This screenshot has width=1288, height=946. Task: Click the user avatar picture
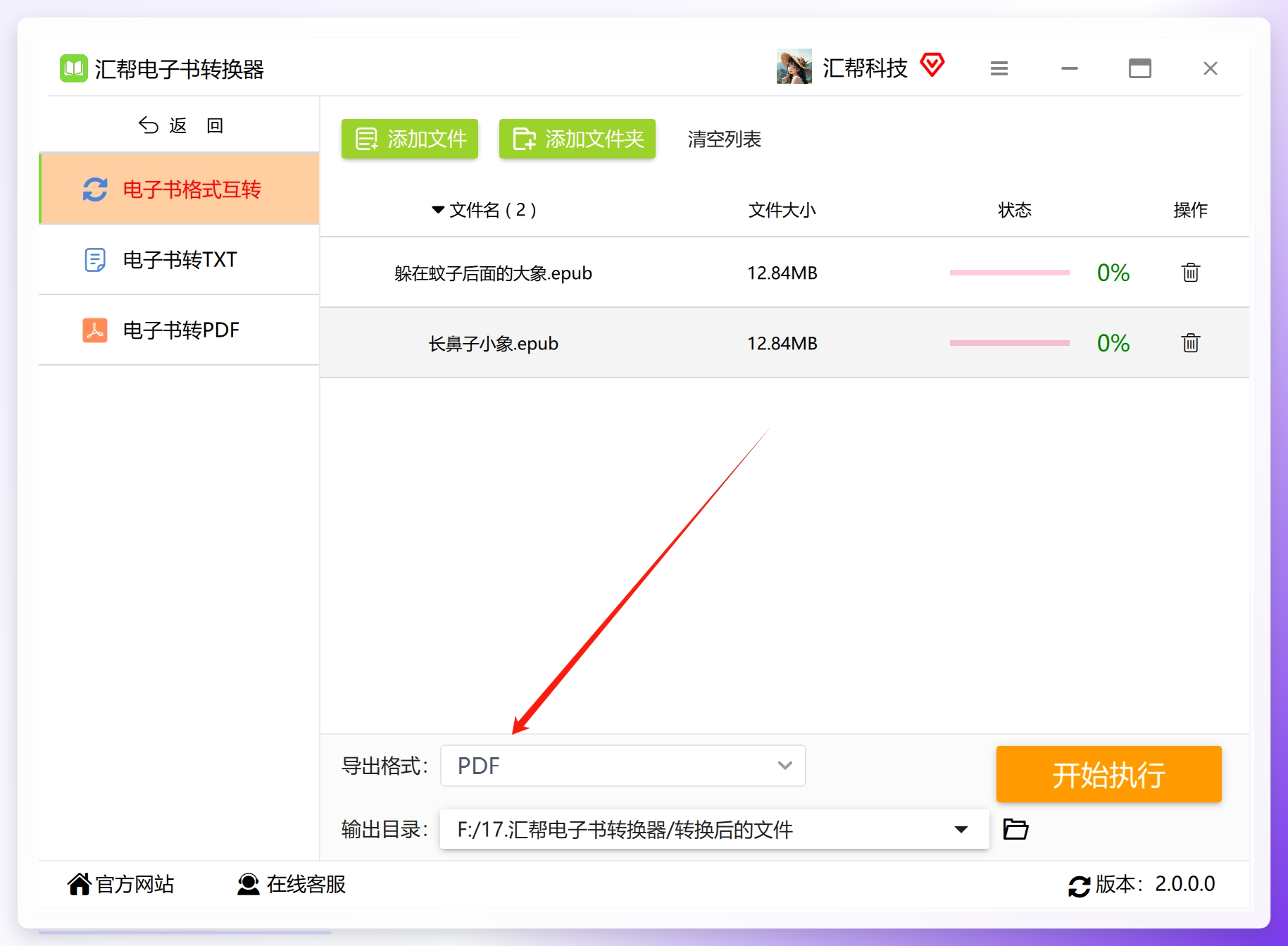point(794,67)
